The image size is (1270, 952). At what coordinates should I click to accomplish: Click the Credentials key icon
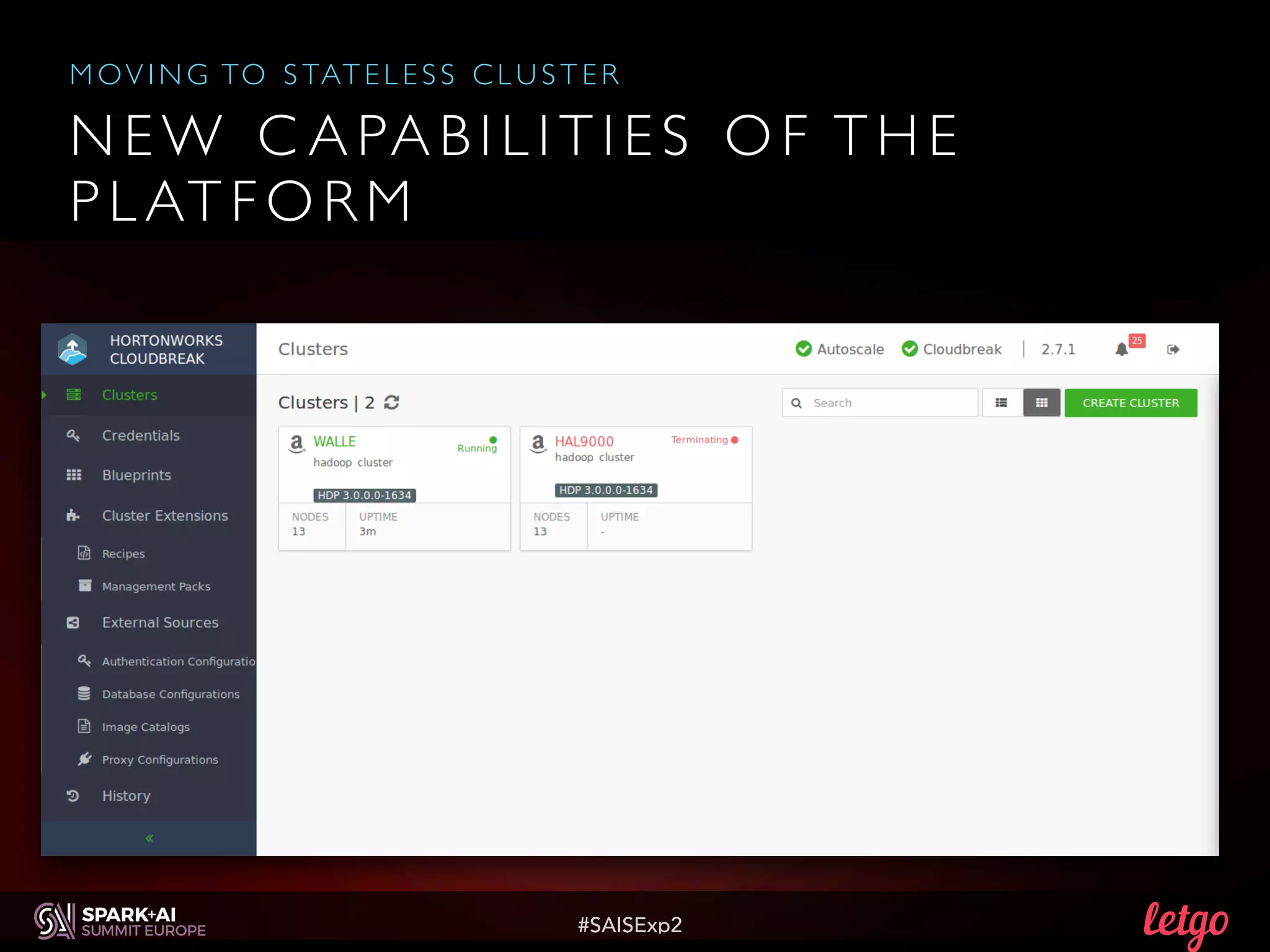coord(73,436)
